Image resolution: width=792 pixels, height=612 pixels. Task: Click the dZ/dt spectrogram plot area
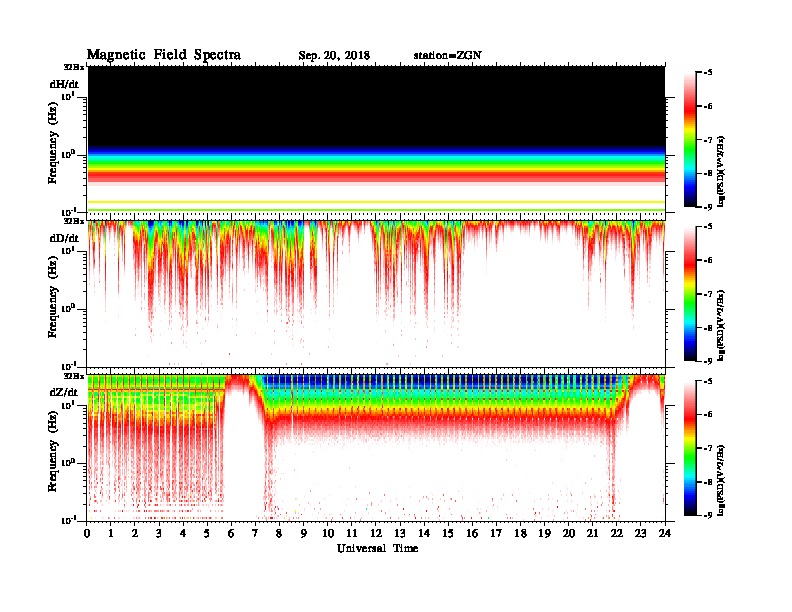[x=376, y=448]
